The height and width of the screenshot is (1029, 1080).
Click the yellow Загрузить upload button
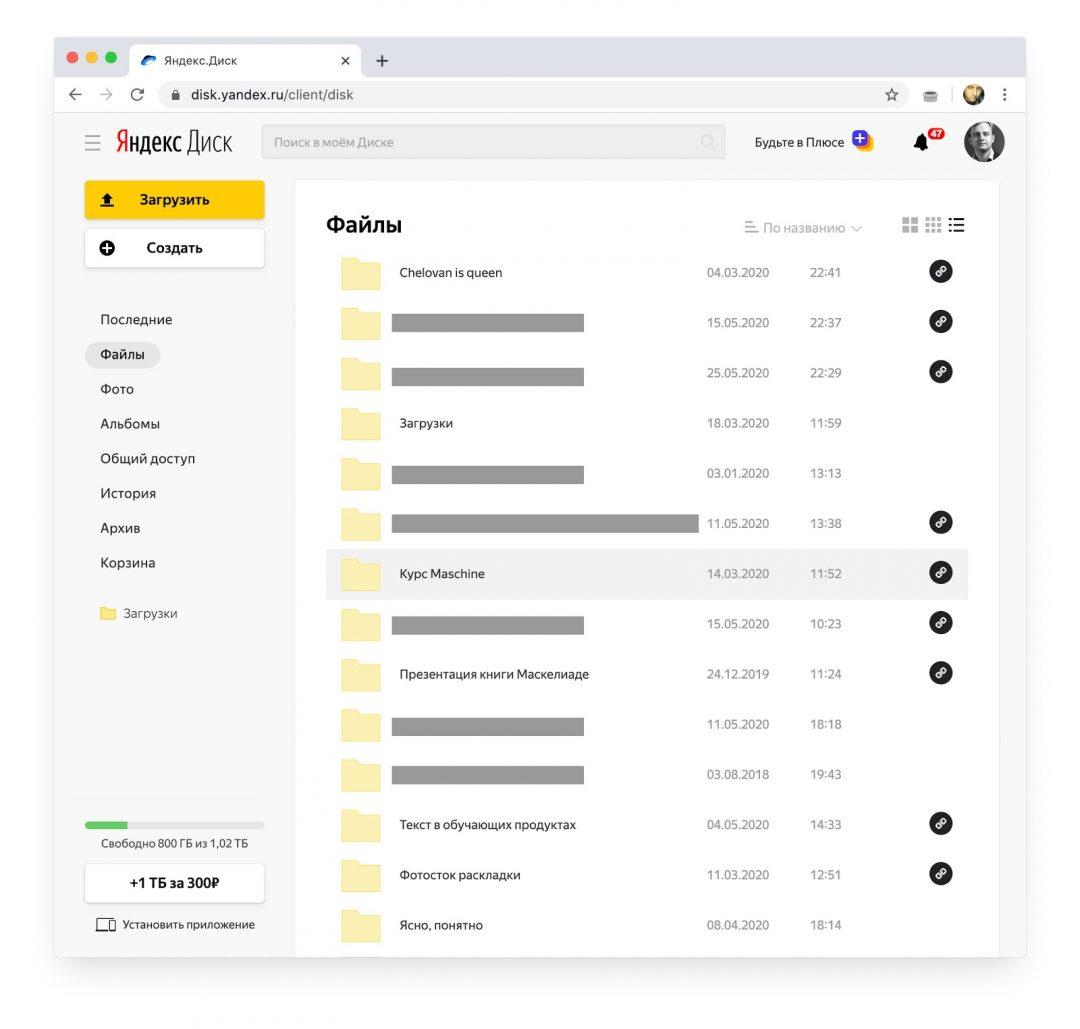(x=174, y=200)
